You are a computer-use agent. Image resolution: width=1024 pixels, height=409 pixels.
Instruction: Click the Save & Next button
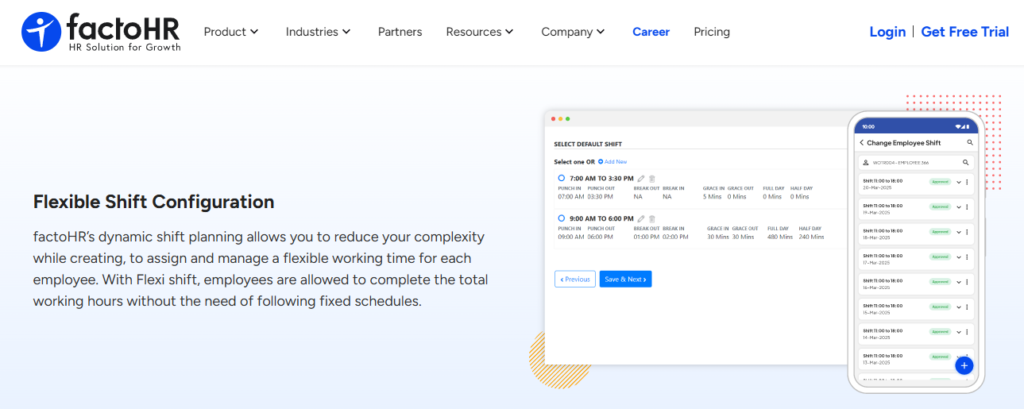626,279
